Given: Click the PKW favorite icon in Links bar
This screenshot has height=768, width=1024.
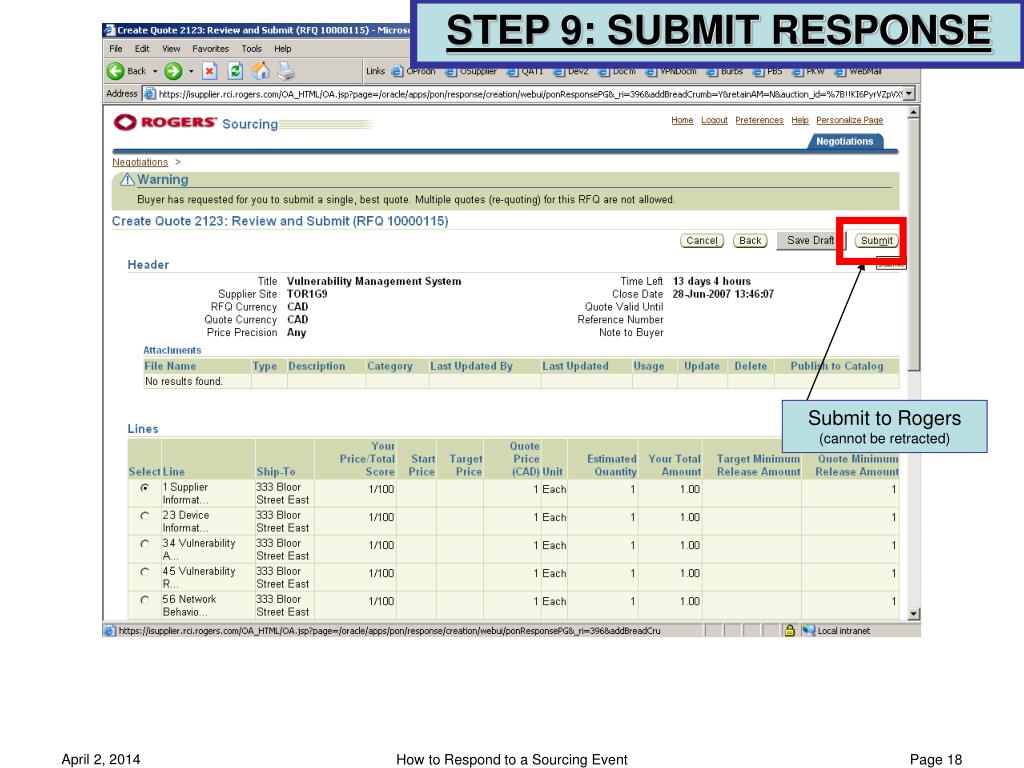Looking at the screenshot, I should (x=798, y=72).
